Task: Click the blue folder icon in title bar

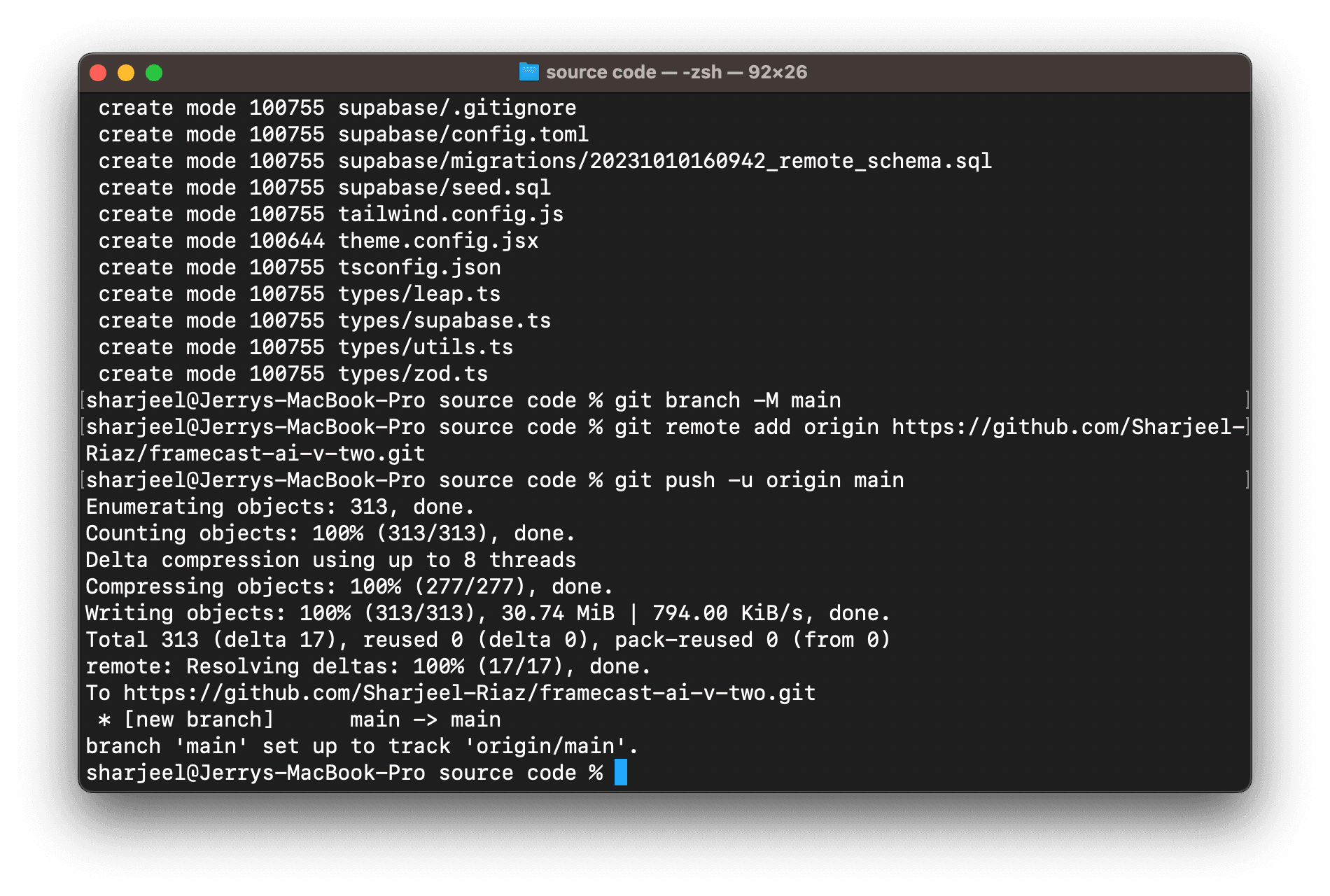Action: 528,72
